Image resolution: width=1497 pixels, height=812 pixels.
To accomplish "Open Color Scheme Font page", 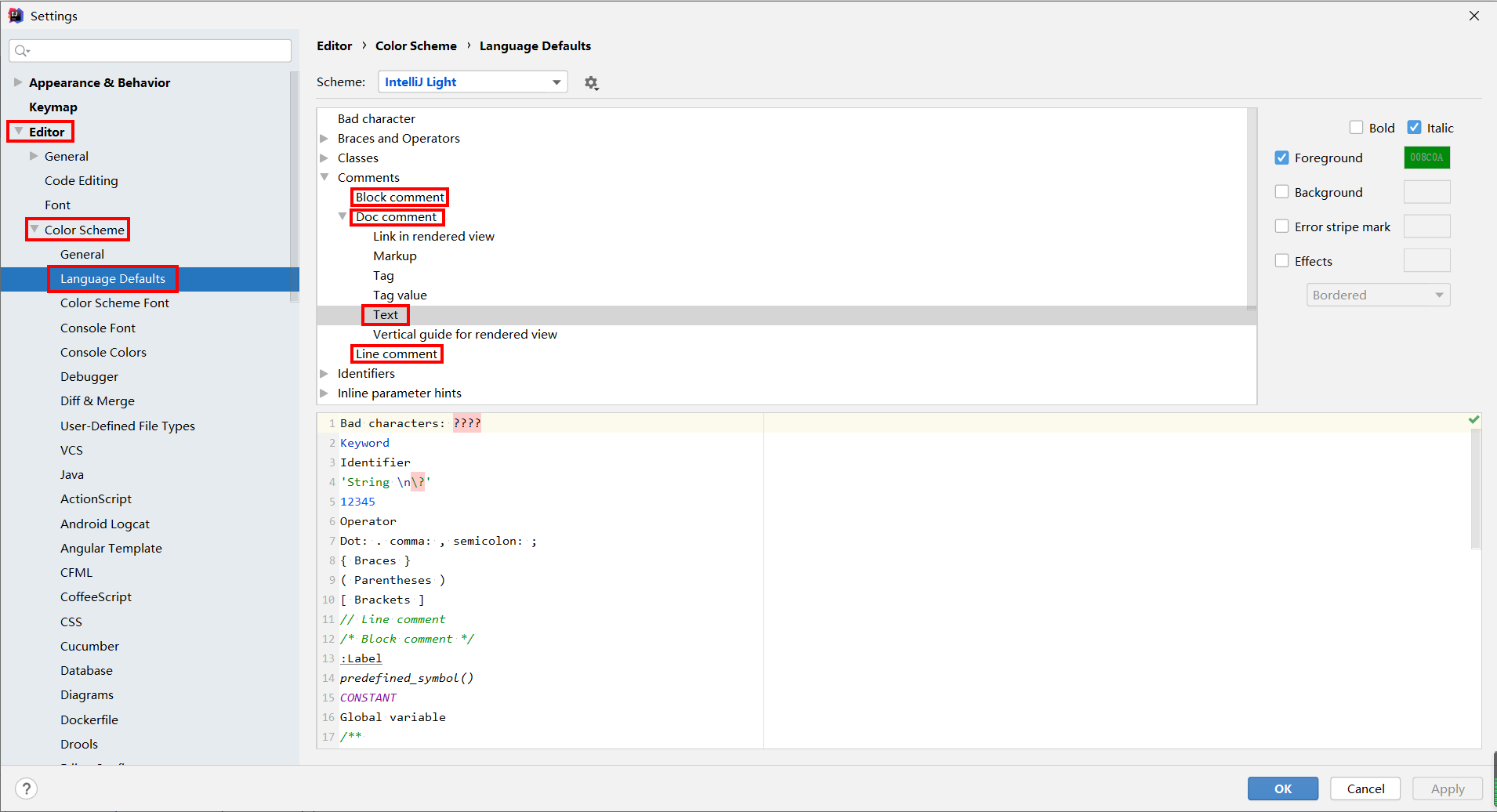I will (114, 303).
